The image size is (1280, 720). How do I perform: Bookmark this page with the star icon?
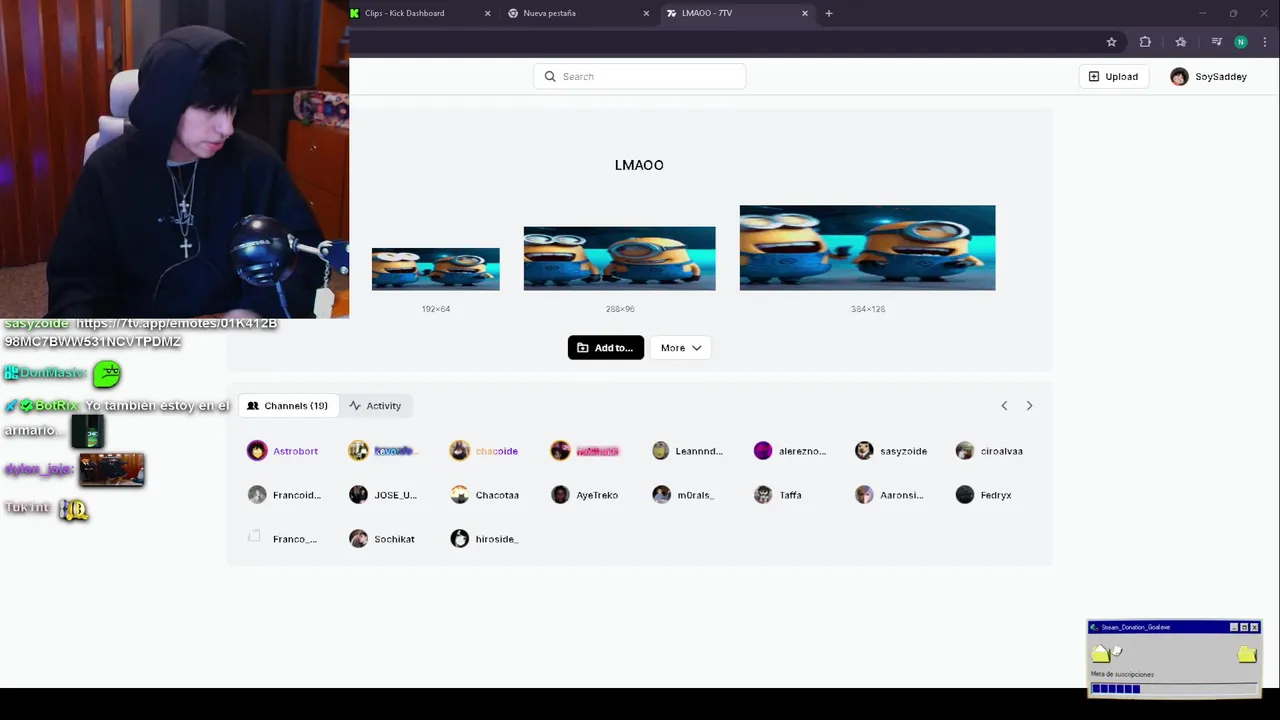pos(1111,42)
